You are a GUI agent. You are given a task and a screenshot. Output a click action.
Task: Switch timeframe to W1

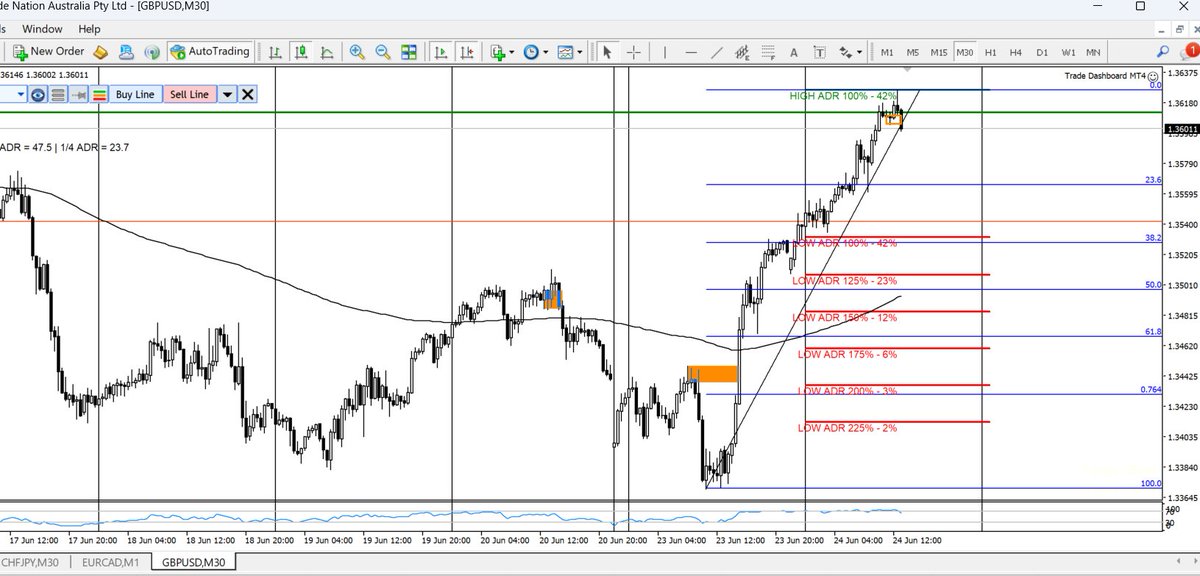(x=1068, y=51)
